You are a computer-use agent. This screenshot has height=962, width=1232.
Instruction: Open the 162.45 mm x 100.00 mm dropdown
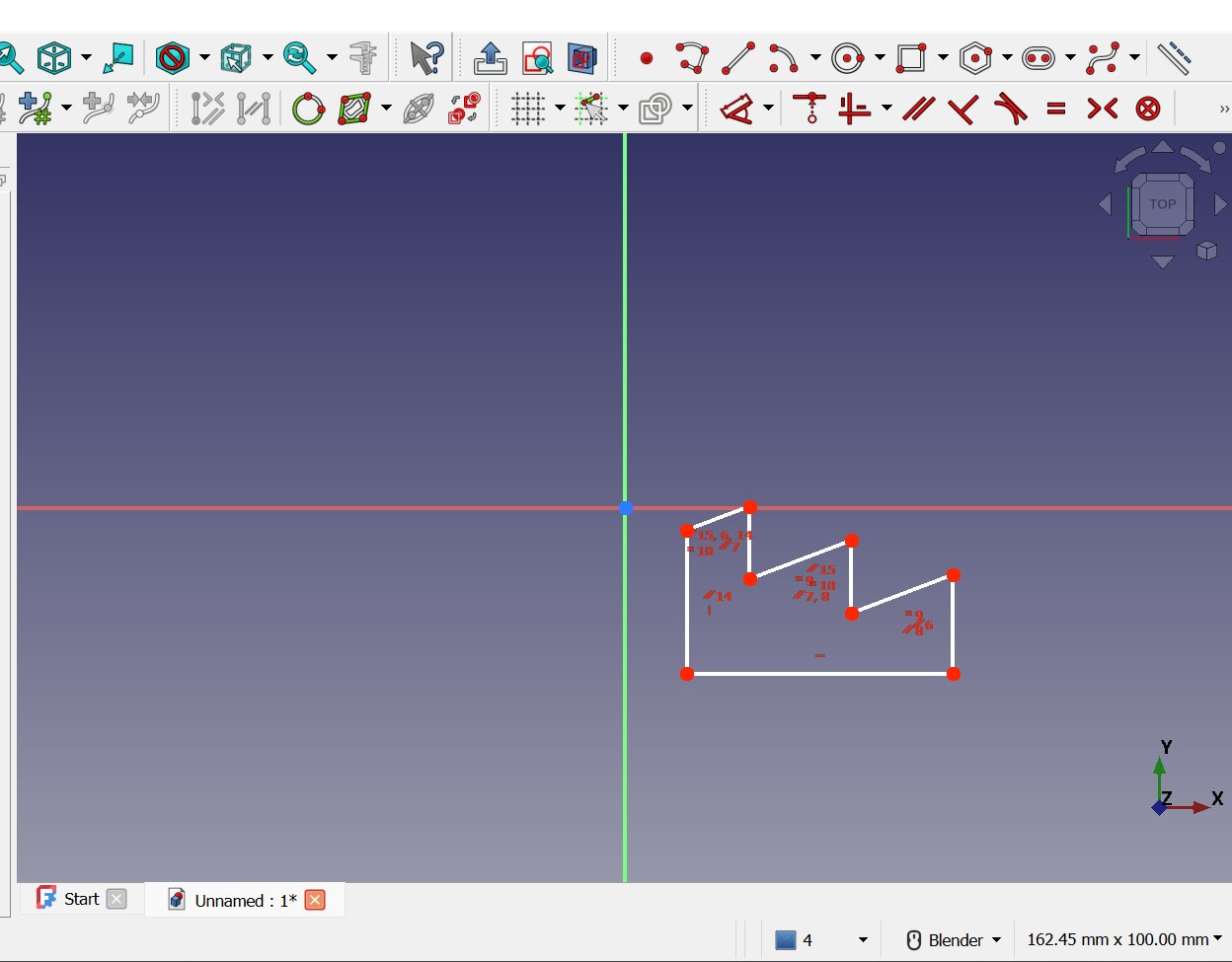[1123, 939]
